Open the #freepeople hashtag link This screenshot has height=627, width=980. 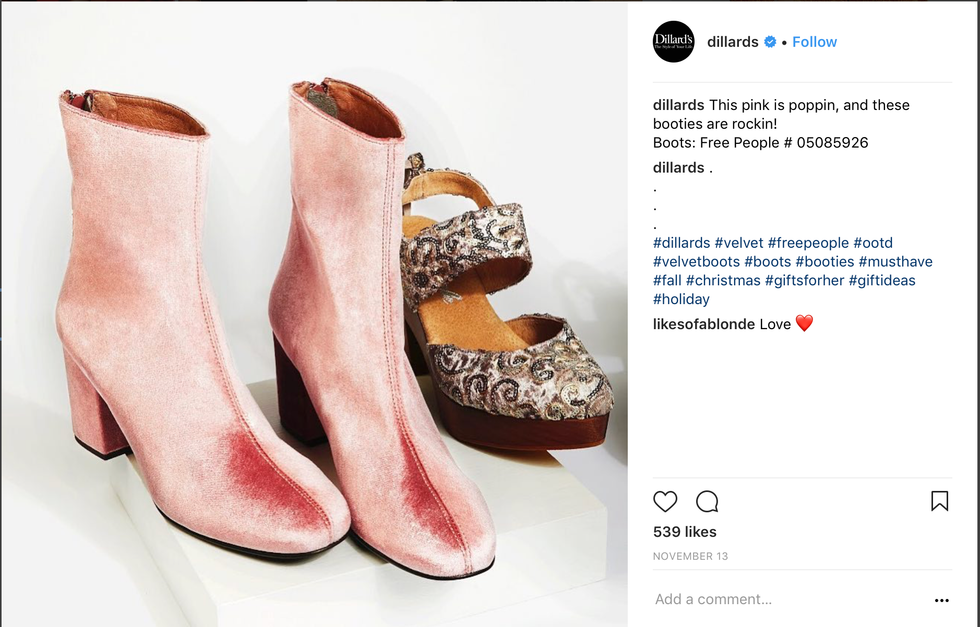pos(809,243)
